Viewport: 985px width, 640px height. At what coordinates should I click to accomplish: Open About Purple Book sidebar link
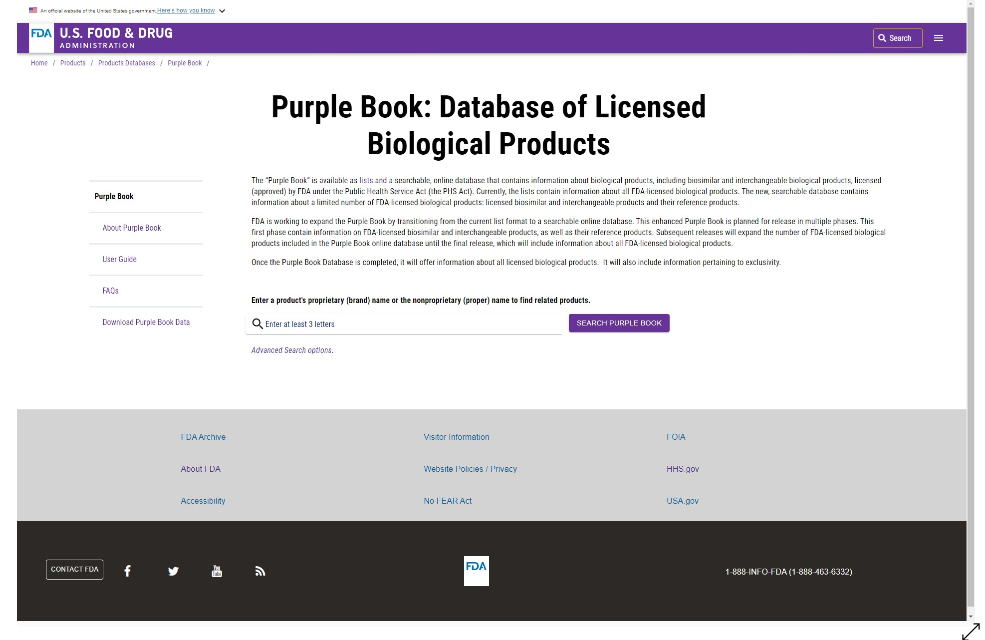pos(132,228)
